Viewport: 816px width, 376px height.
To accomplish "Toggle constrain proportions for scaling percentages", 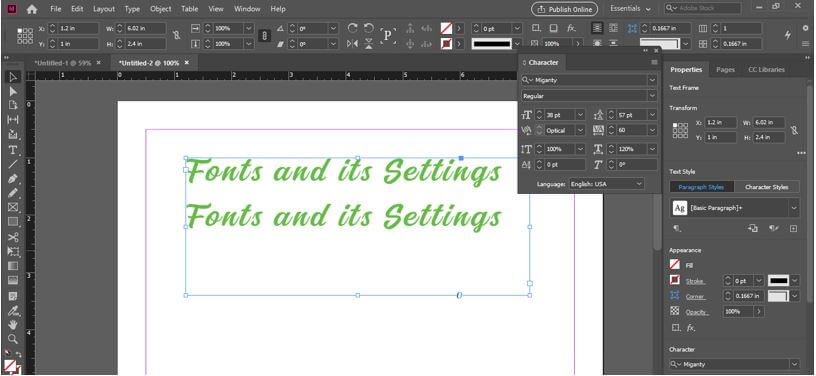I will point(264,35).
